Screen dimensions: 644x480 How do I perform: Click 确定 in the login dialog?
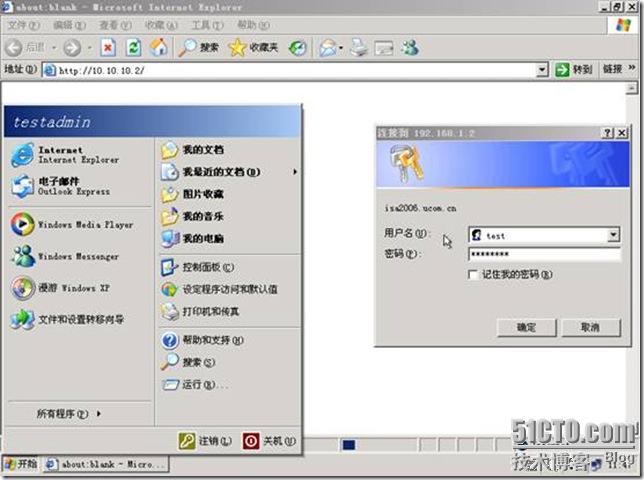pyautogui.click(x=526, y=328)
